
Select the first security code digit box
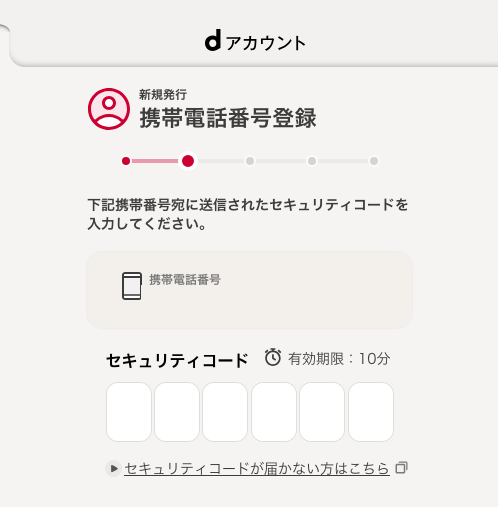[129, 412]
